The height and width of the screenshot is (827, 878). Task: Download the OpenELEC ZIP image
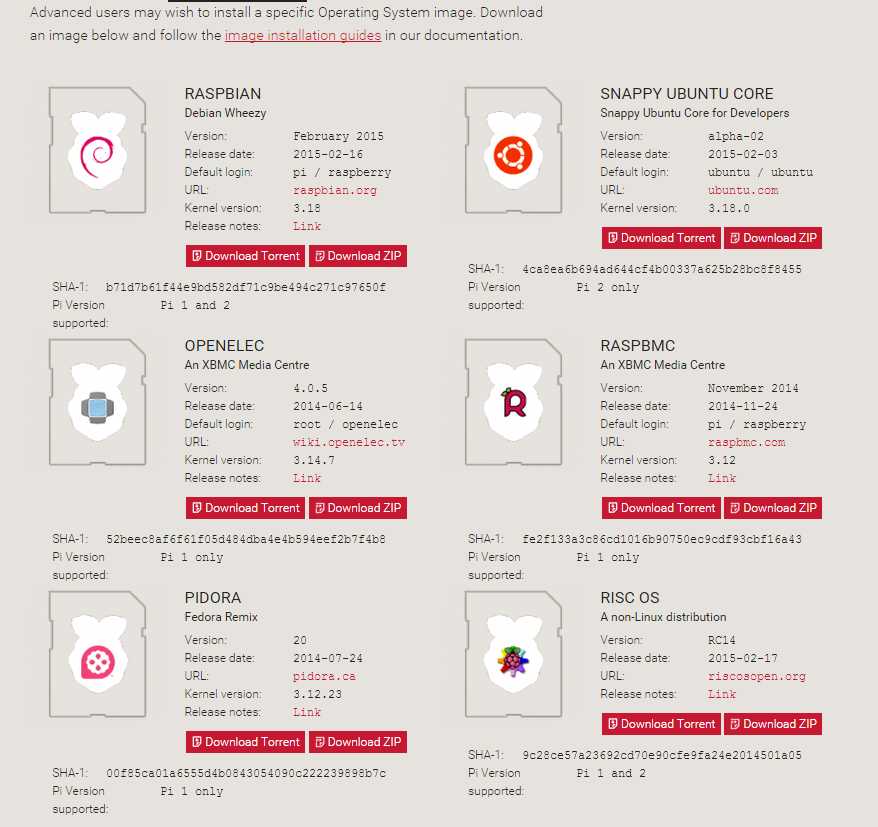(358, 508)
